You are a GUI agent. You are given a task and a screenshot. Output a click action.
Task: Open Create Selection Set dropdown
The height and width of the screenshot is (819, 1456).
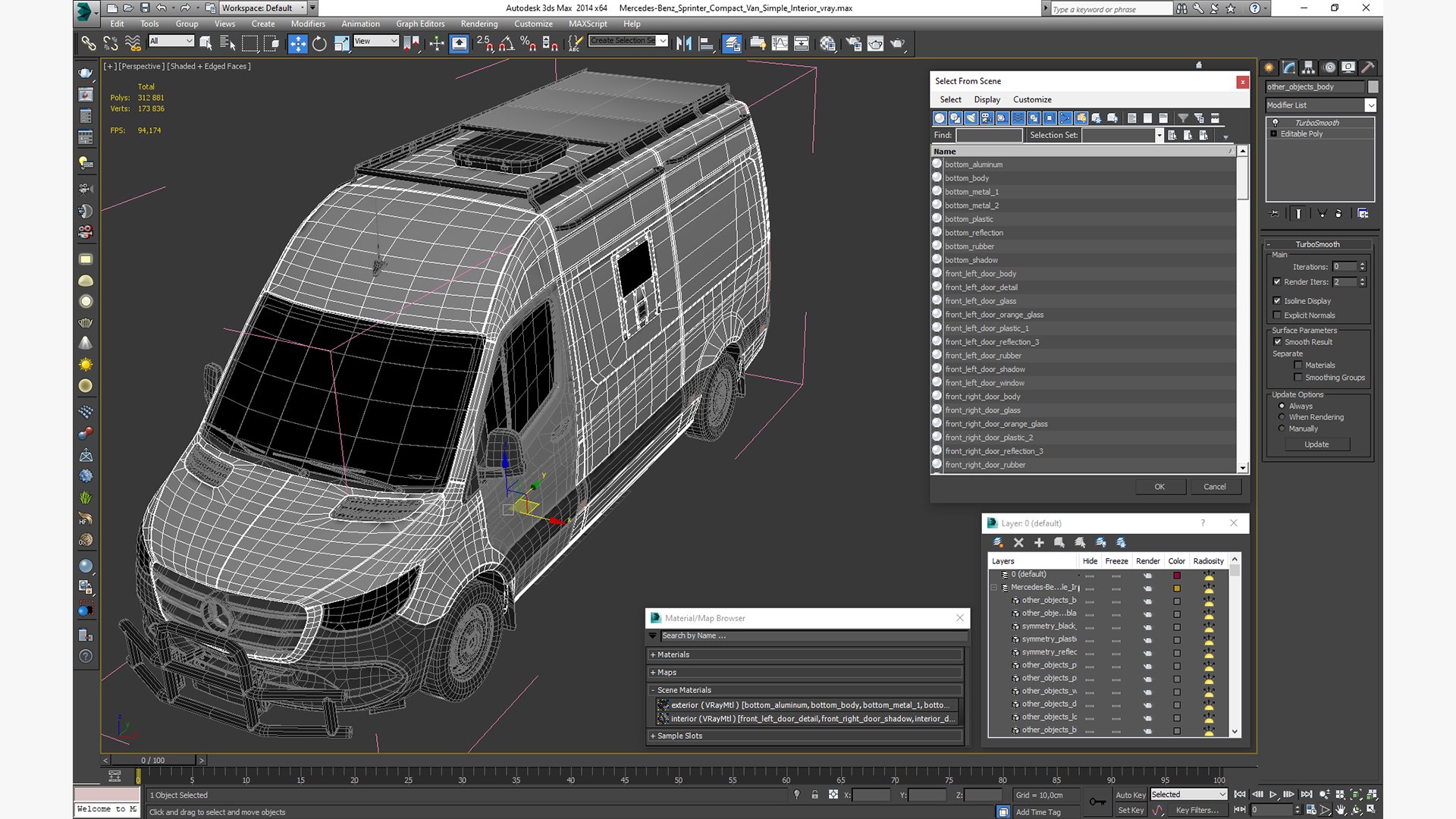pyautogui.click(x=663, y=41)
